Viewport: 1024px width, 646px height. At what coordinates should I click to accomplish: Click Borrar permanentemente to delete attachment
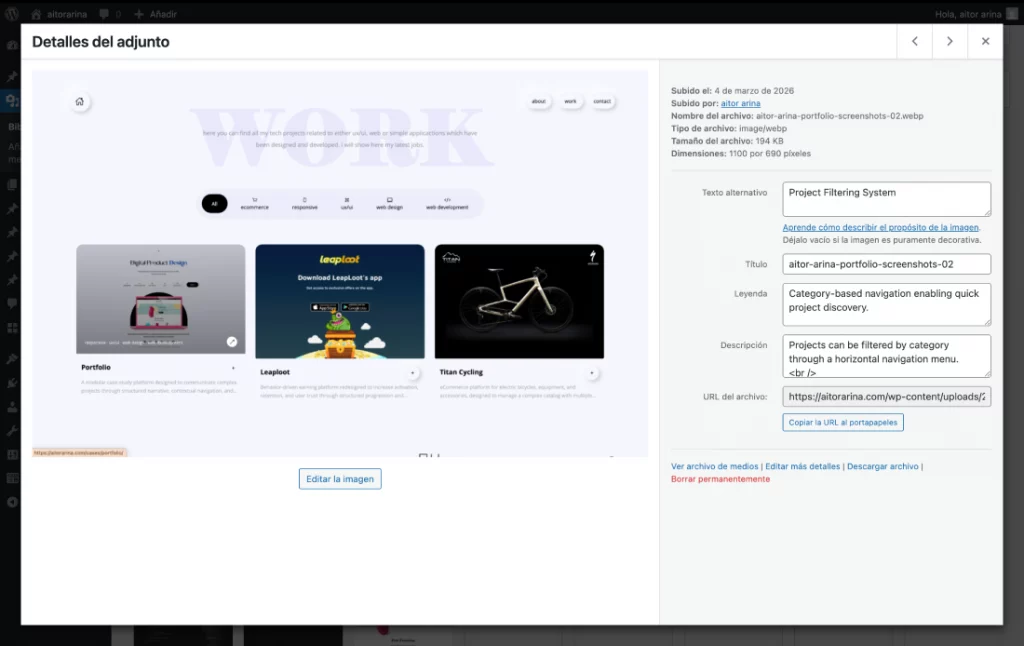pyautogui.click(x=720, y=479)
